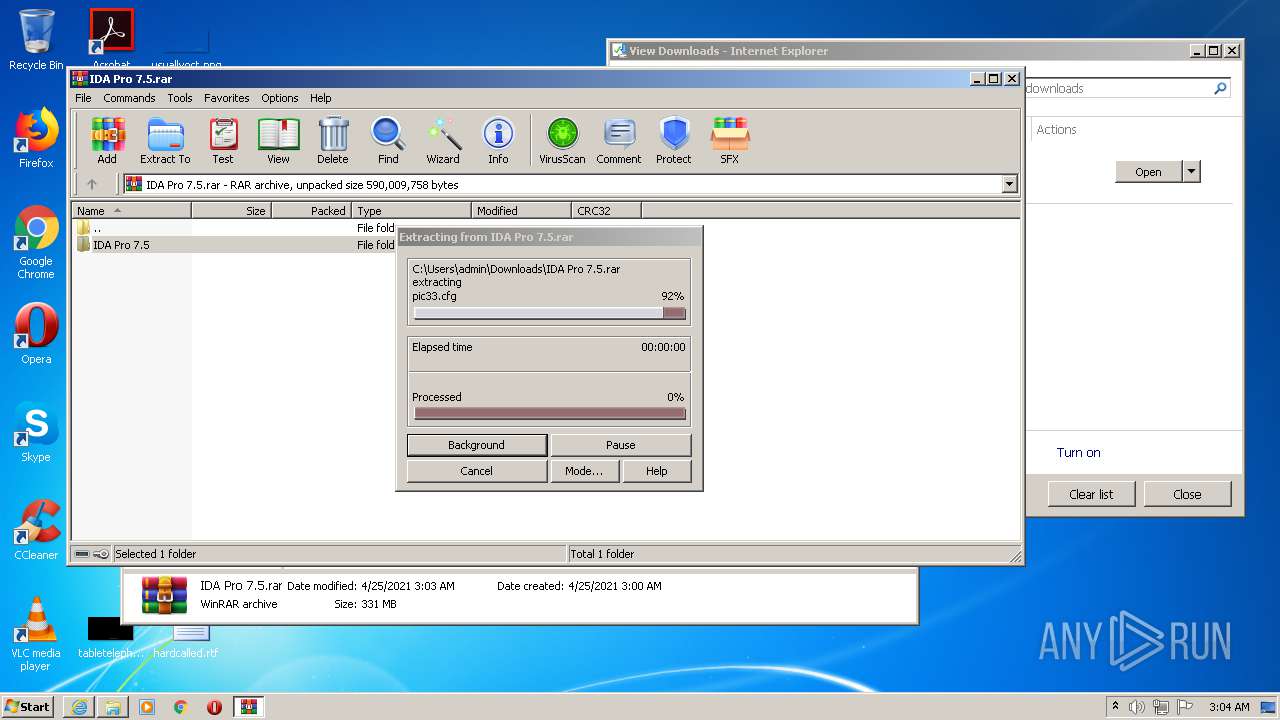Open Skype desktop shortcut

pyautogui.click(x=36, y=433)
